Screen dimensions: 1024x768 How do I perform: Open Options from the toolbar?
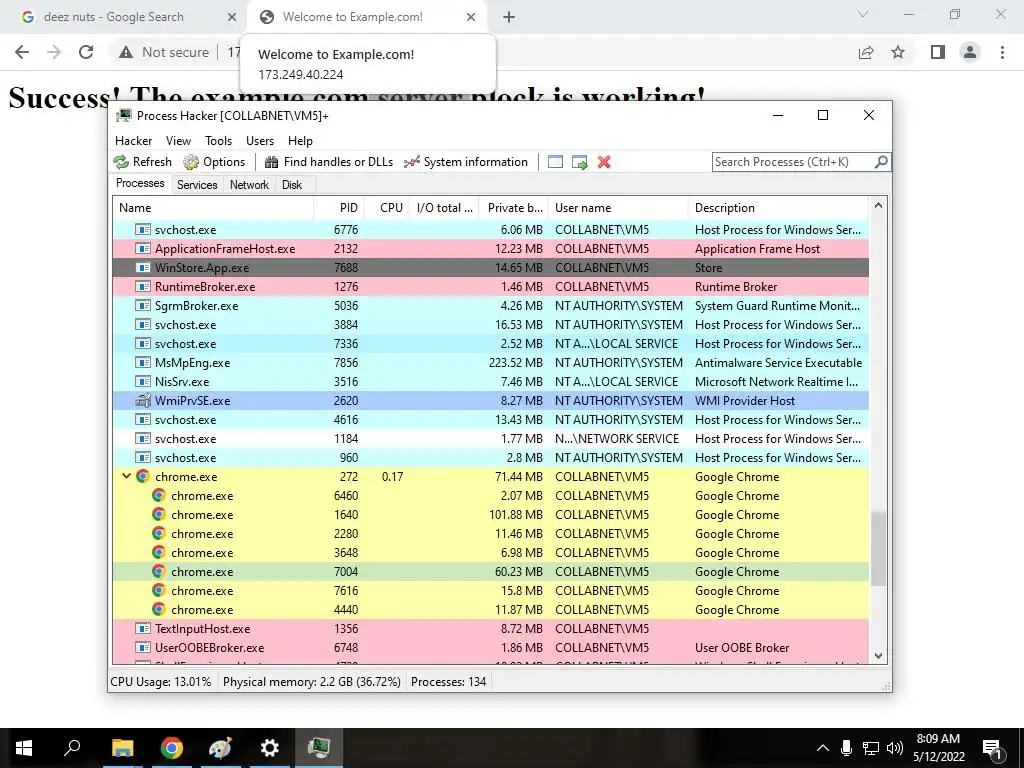tap(214, 162)
